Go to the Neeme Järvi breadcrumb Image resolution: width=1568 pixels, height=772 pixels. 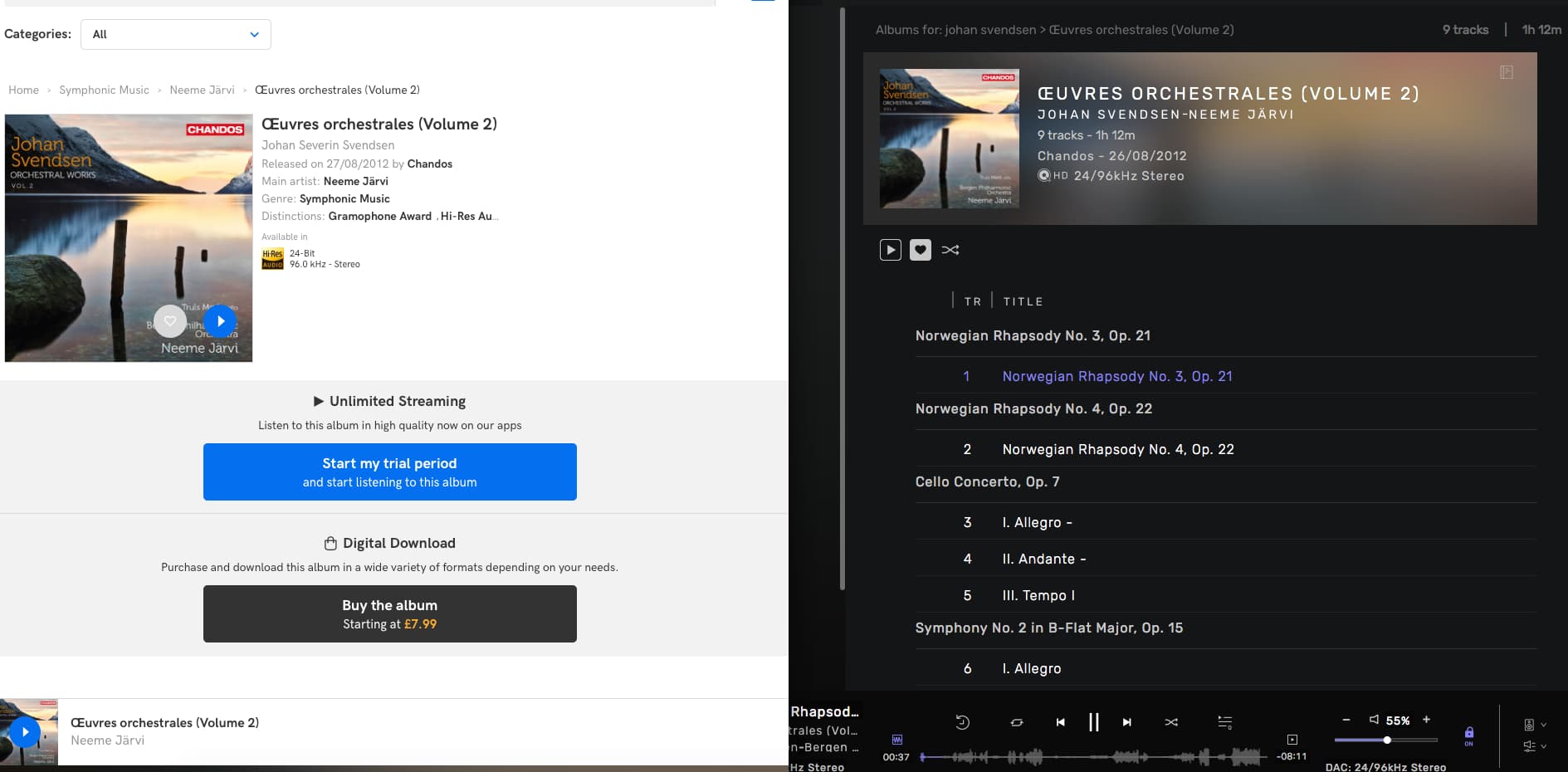202,90
